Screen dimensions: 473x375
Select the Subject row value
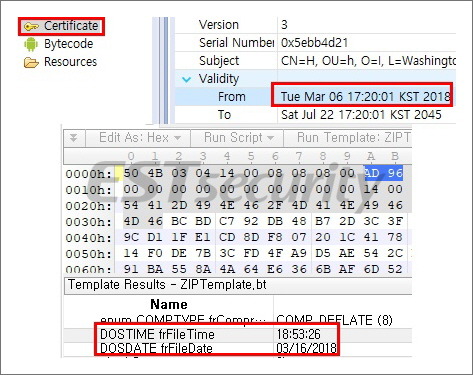(x=368, y=61)
